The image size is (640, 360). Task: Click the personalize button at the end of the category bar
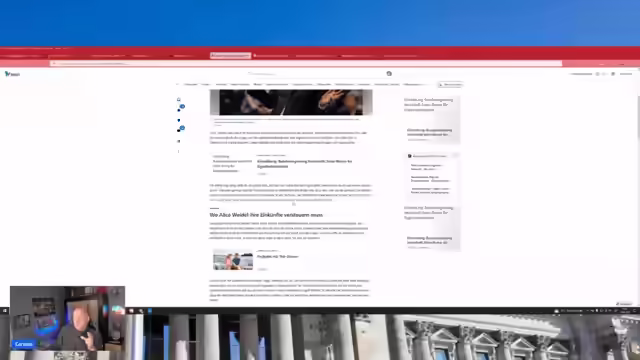tap(451, 84)
